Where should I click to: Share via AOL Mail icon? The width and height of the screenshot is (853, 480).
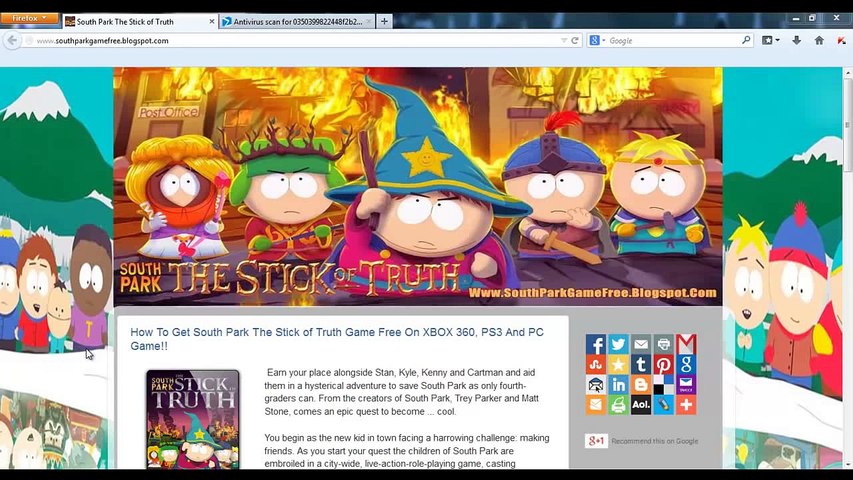(641, 404)
